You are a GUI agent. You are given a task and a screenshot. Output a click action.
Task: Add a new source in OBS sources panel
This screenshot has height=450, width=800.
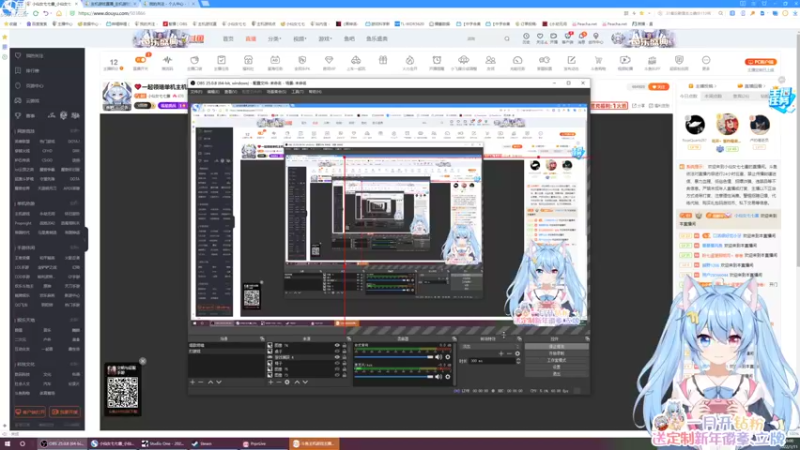(x=270, y=382)
